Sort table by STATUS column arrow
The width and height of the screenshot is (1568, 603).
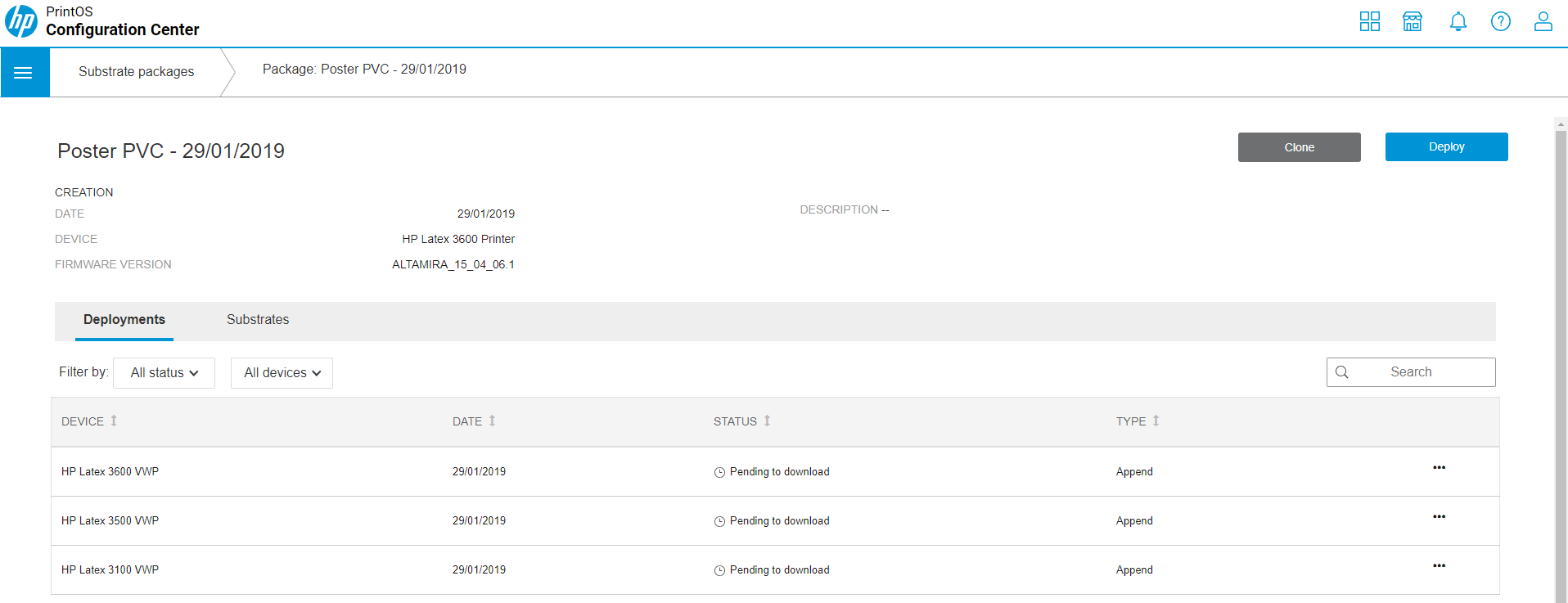pos(767,421)
